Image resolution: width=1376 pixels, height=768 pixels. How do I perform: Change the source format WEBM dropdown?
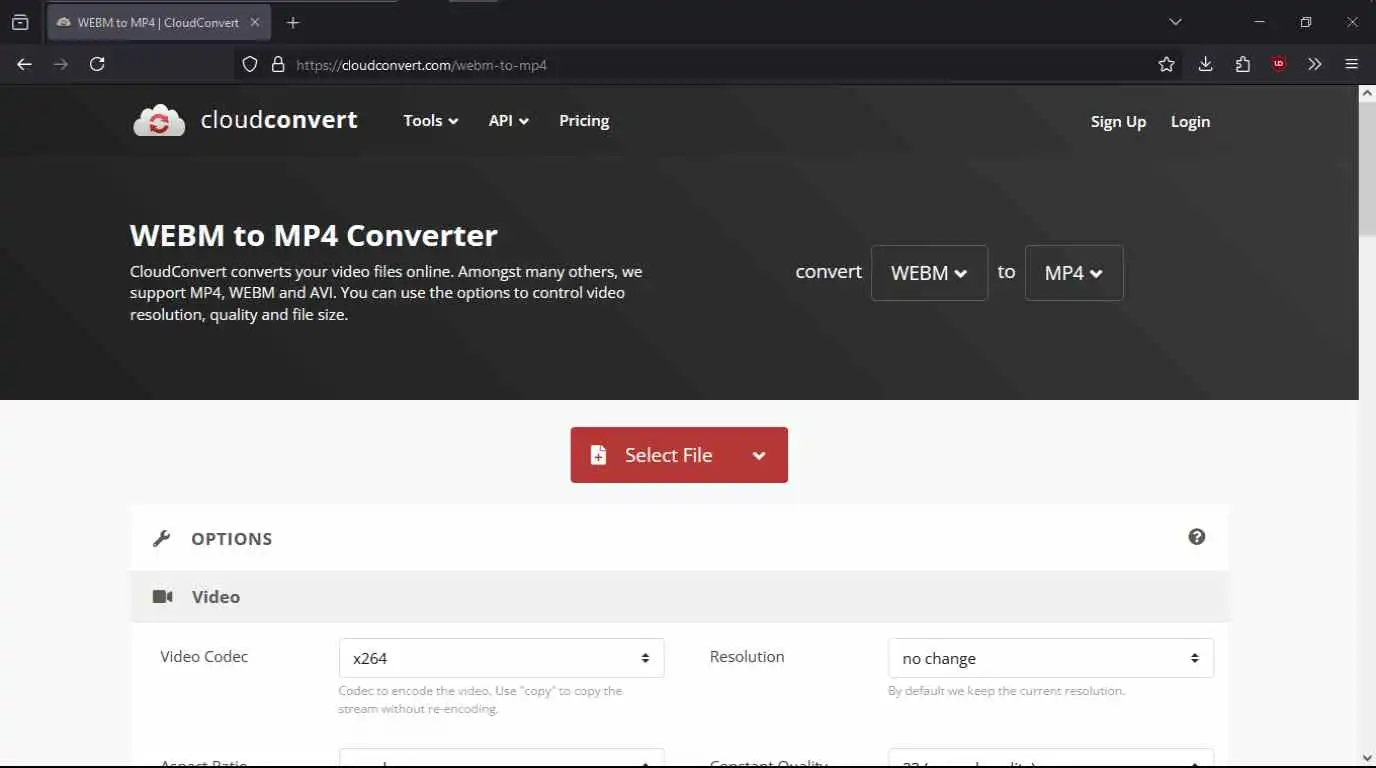[929, 273]
